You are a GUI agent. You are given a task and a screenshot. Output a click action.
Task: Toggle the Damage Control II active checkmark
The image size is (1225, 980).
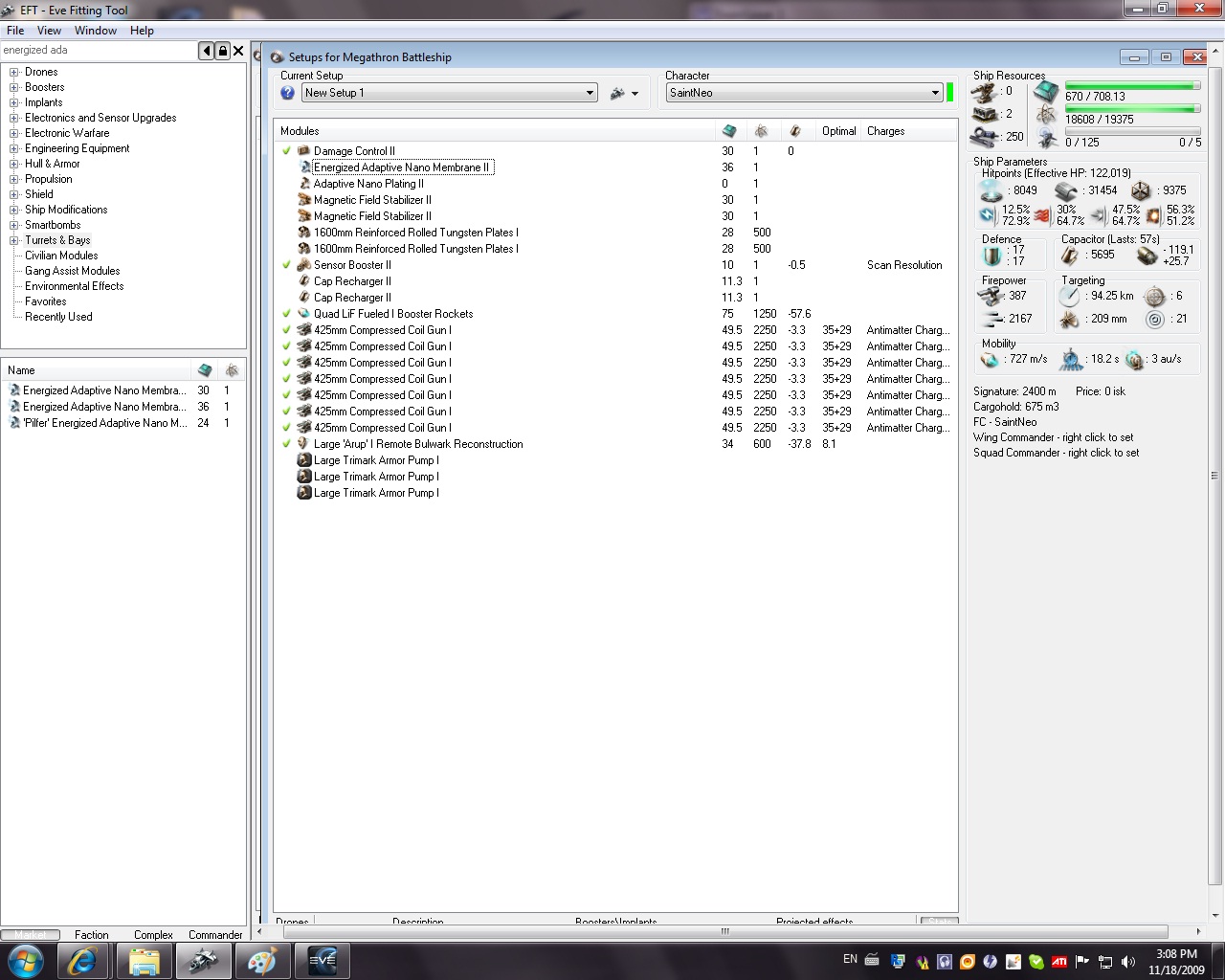coord(286,151)
